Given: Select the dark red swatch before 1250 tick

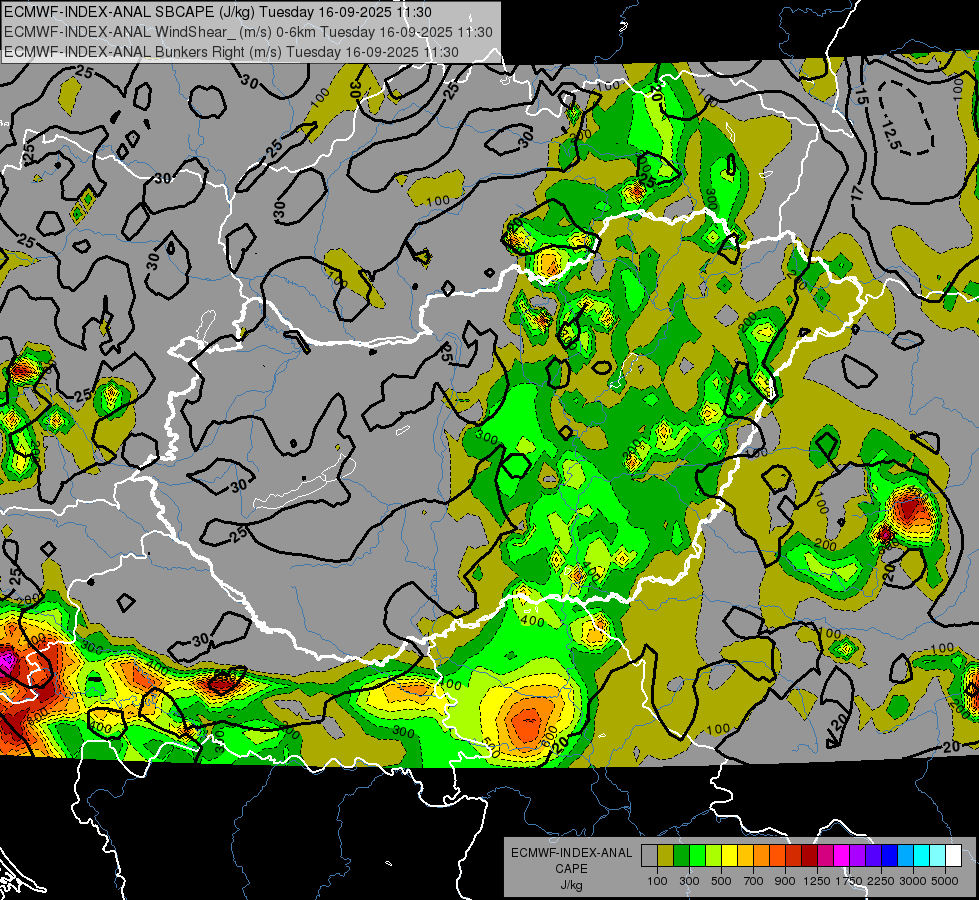Looking at the screenshot, I should click(x=810, y=855).
